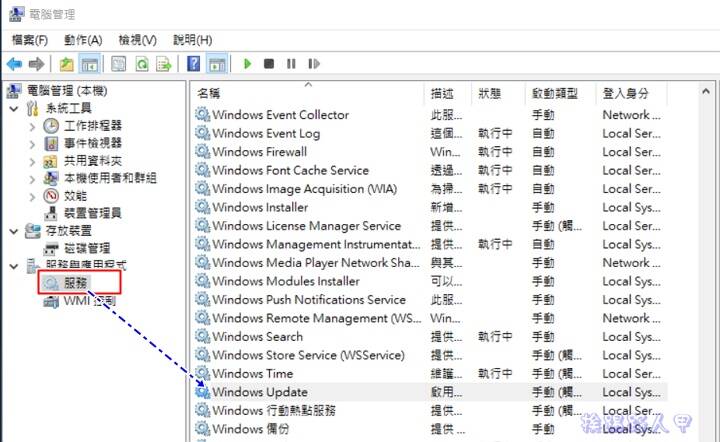Sort by the 啟動類型 column header
Viewport: 720px width, 442px height.
(x=560, y=94)
